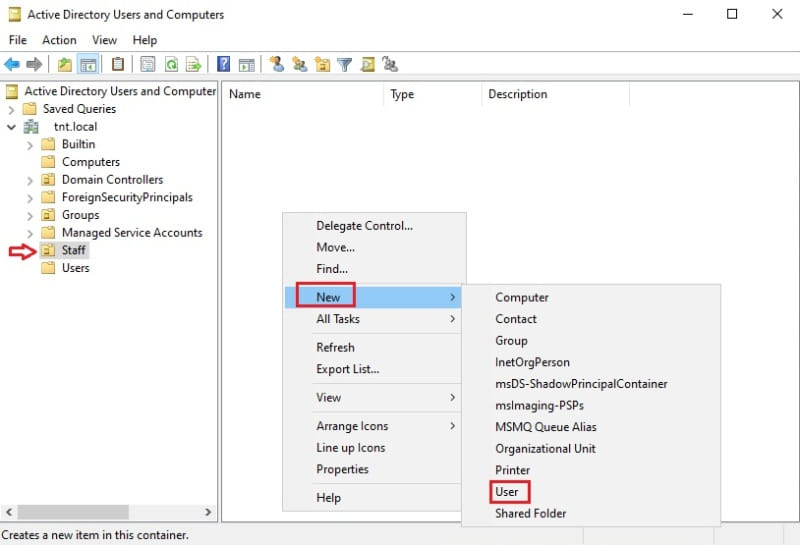Click the green Refresh toolbar icon
This screenshot has width=800, height=545.
click(x=171, y=64)
